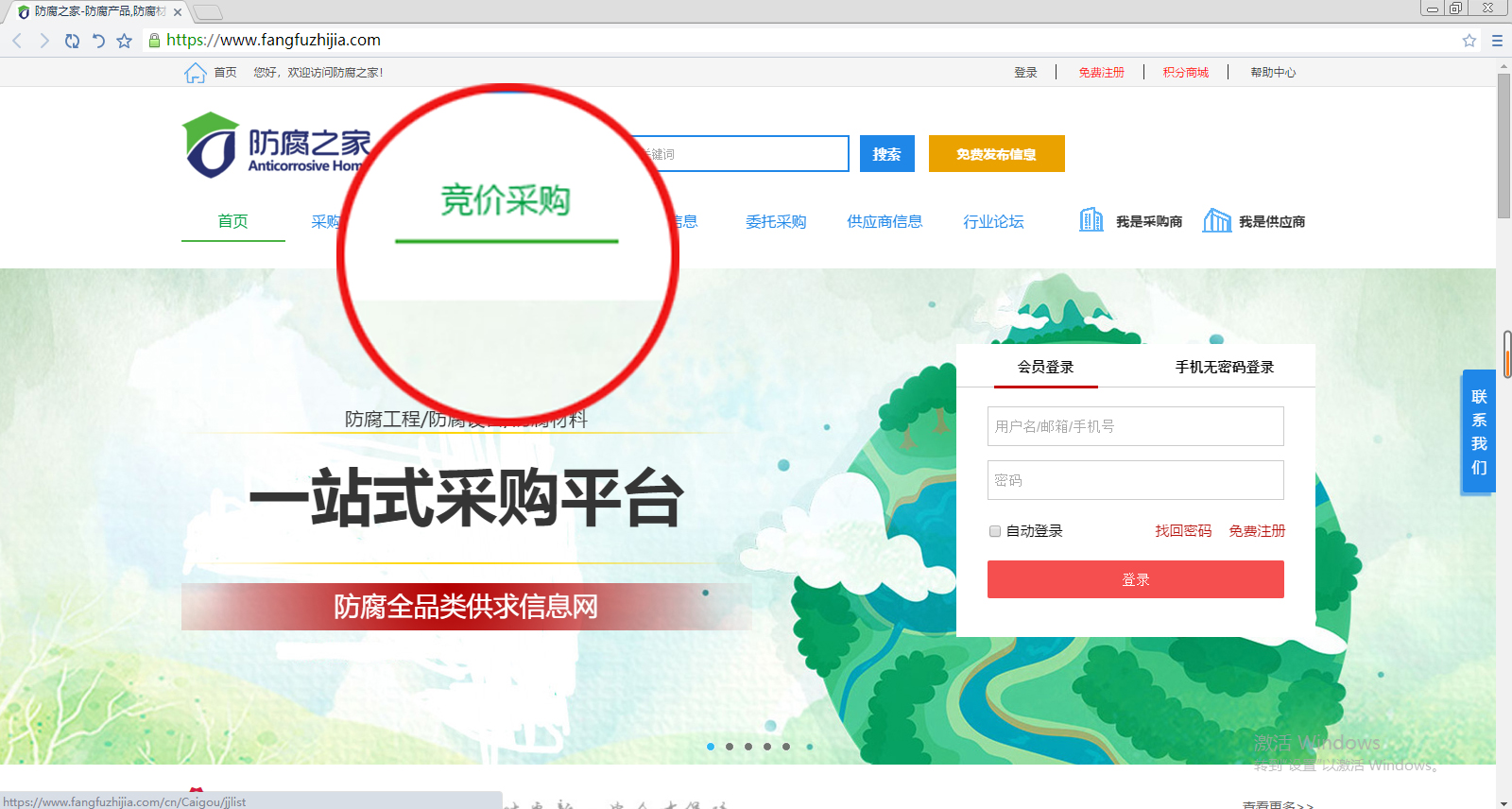1512x809 pixels.
Task: Click the 我是采购商 building icon
Action: (1091, 220)
